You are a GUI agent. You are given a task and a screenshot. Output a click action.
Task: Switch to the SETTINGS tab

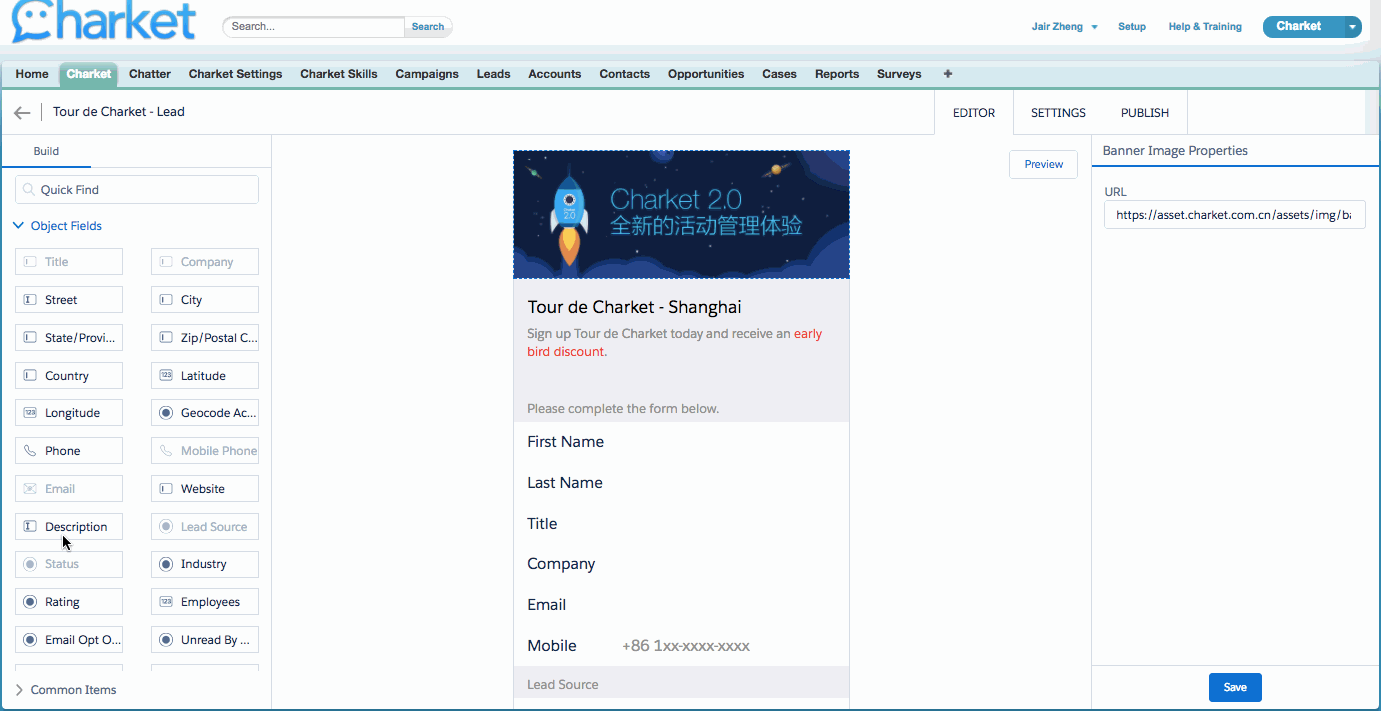[1058, 113]
